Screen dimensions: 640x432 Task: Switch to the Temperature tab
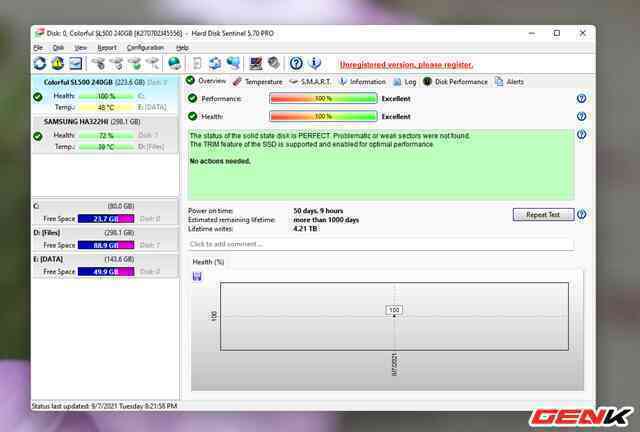pyautogui.click(x=258, y=82)
